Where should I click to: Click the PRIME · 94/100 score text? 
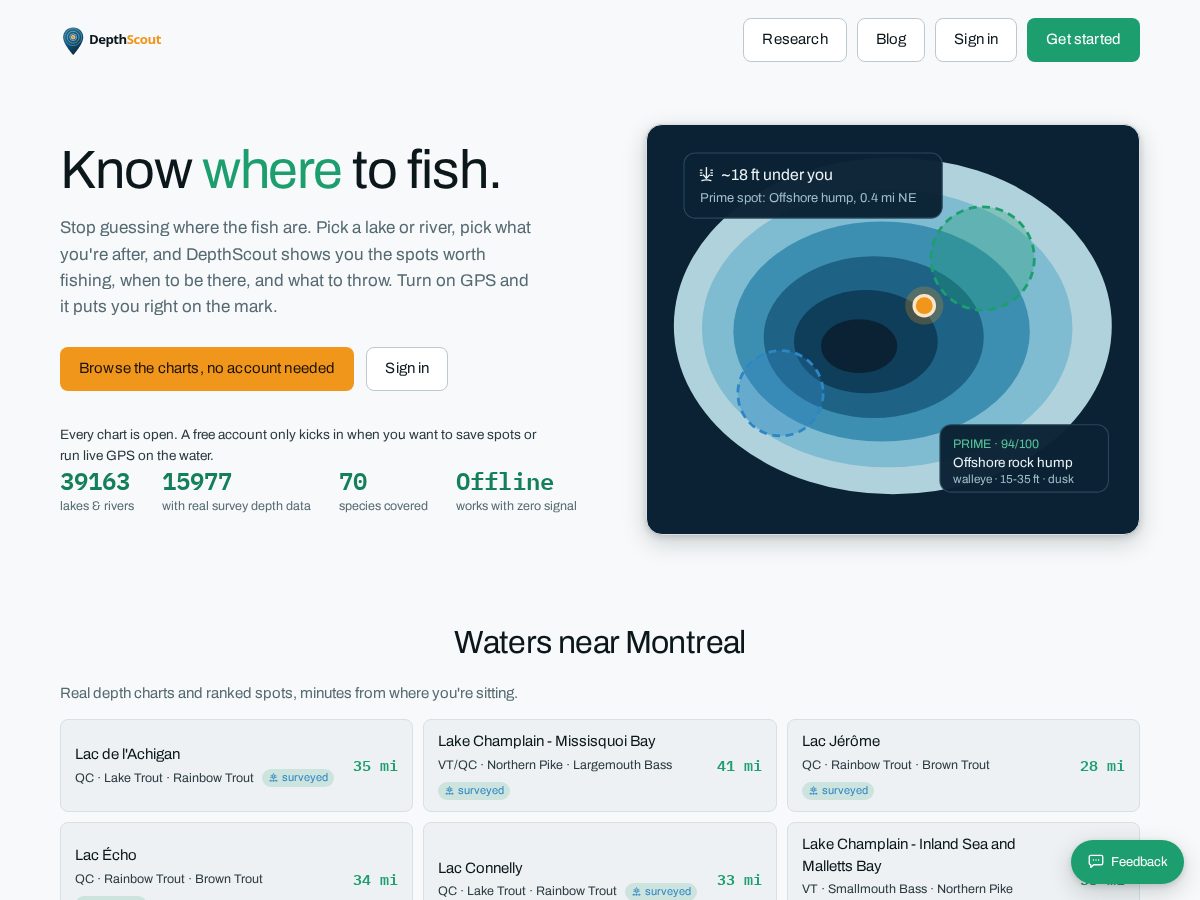[996, 444]
